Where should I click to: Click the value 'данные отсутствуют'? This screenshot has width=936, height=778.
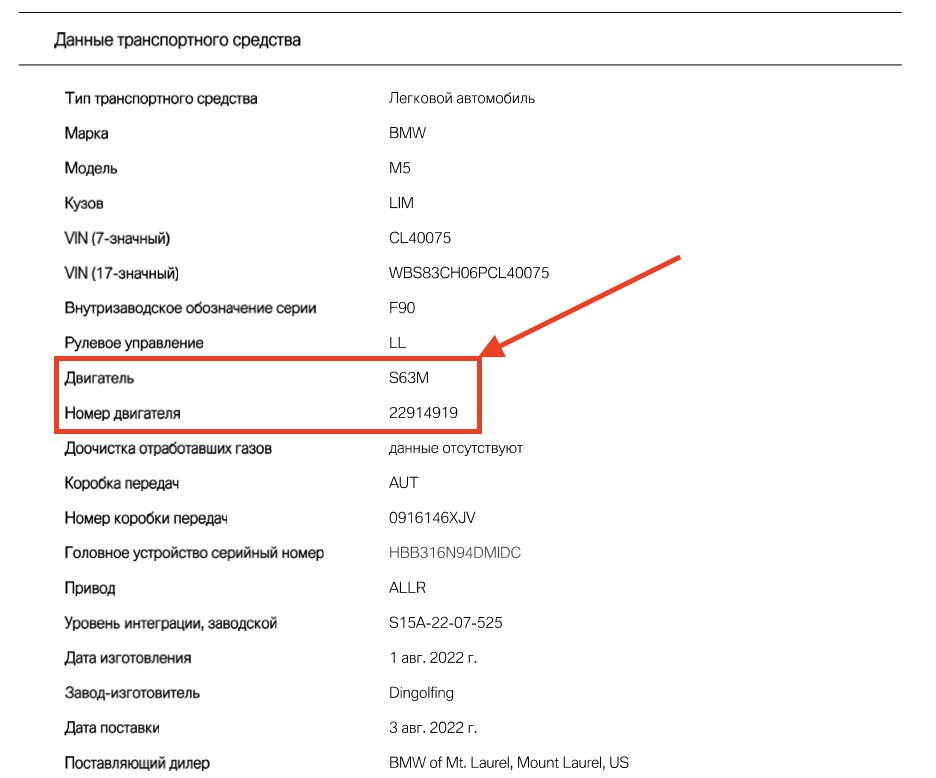click(x=455, y=448)
